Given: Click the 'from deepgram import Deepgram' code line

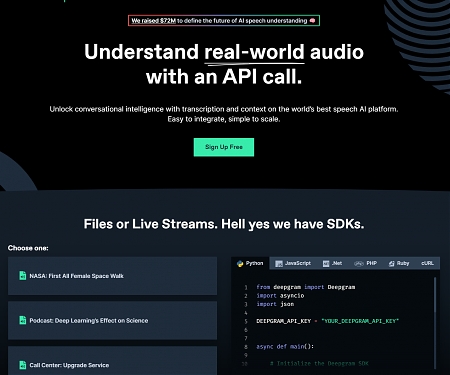Looking at the screenshot, I should click(x=306, y=287).
